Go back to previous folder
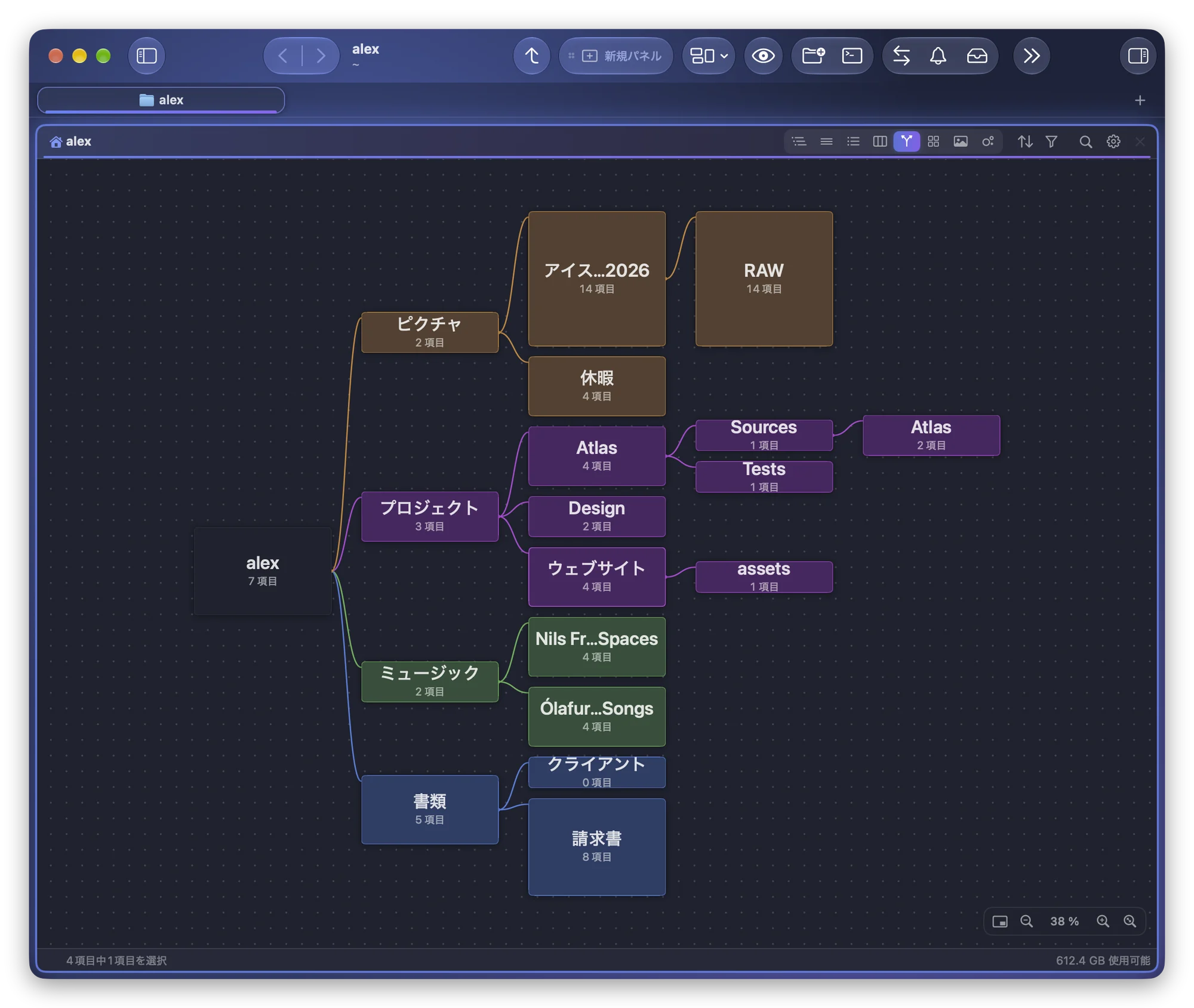The width and height of the screenshot is (1194, 1008). pos(283,56)
